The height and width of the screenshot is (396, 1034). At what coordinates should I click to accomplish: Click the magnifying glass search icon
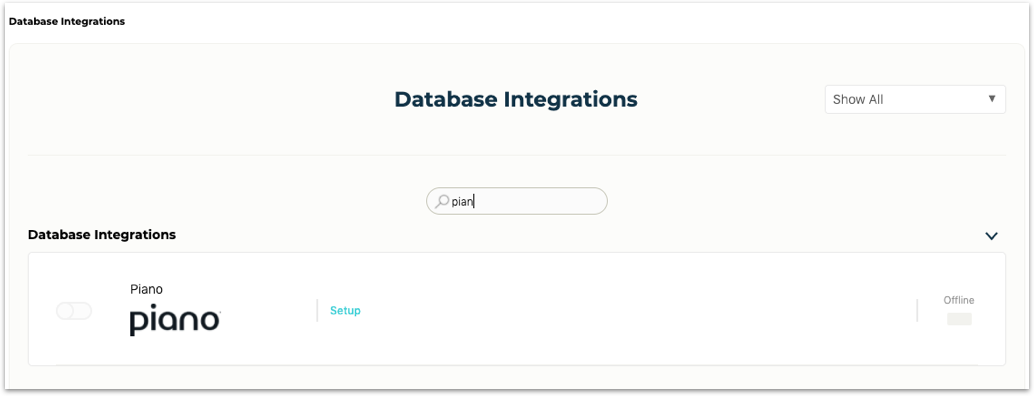click(x=442, y=201)
